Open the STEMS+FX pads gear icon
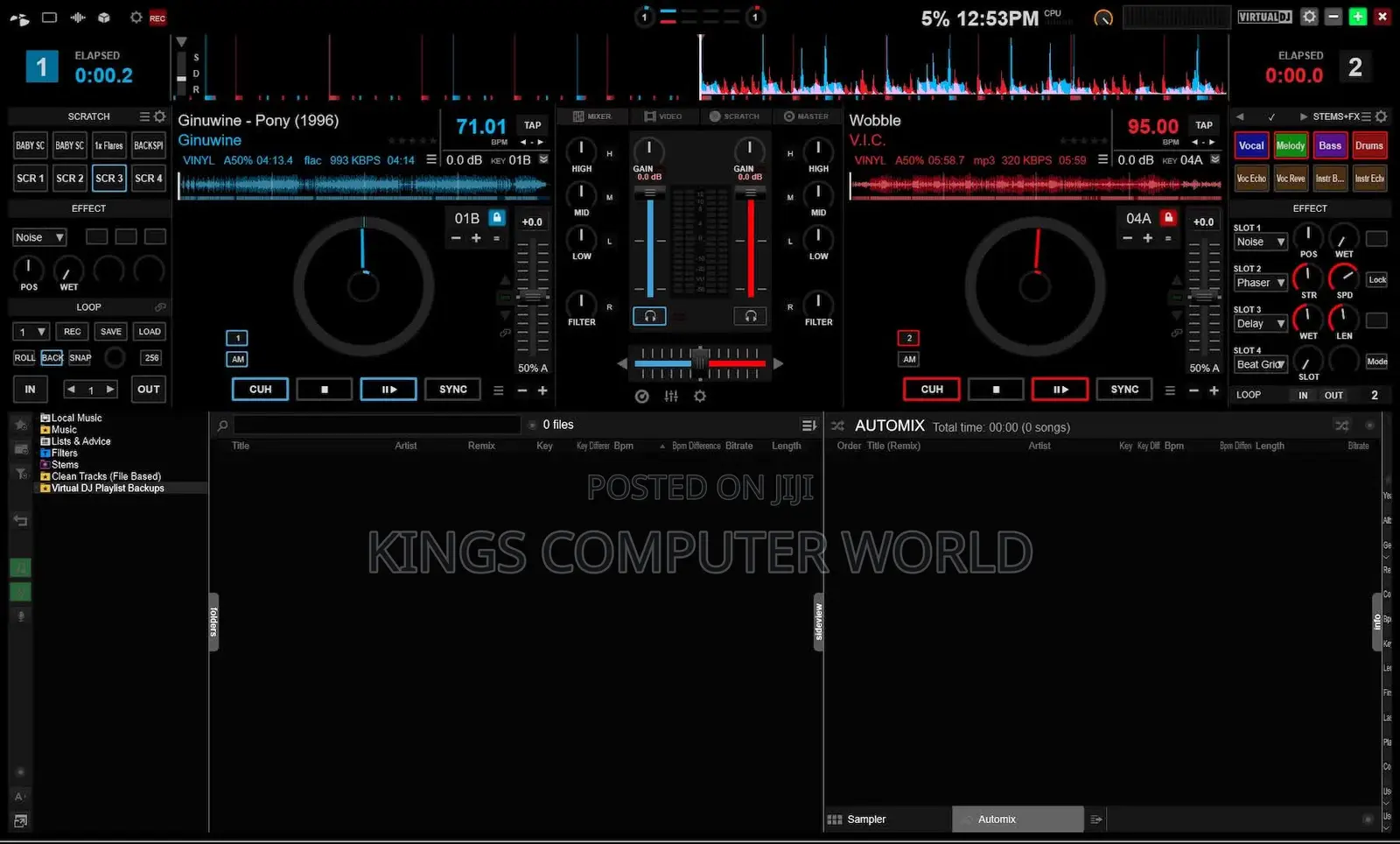Image resolution: width=1400 pixels, height=844 pixels. coord(1381,116)
